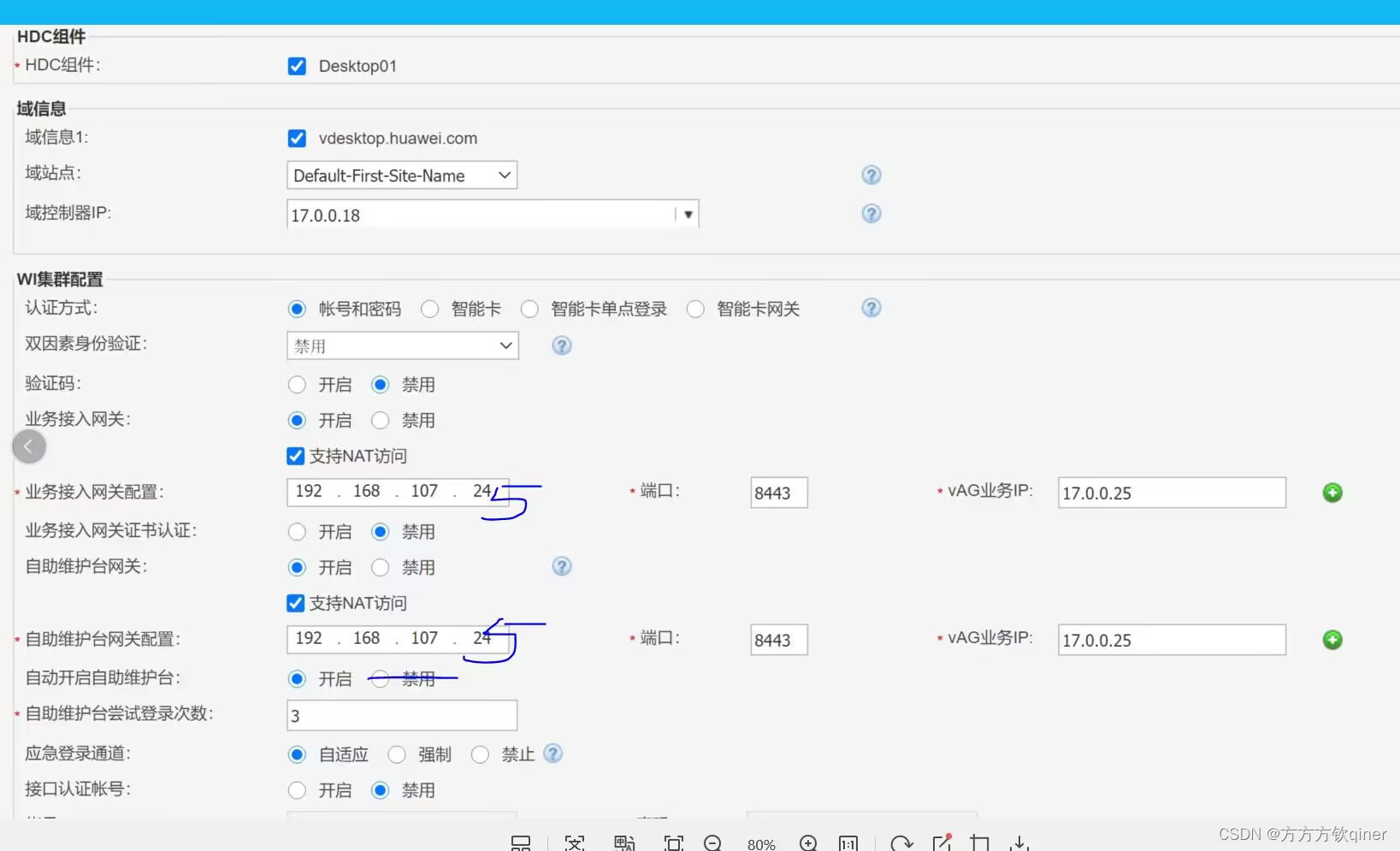
Task: Click the green add icon in 自助维护台网关配置 row
Action: click(x=1332, y=640)
